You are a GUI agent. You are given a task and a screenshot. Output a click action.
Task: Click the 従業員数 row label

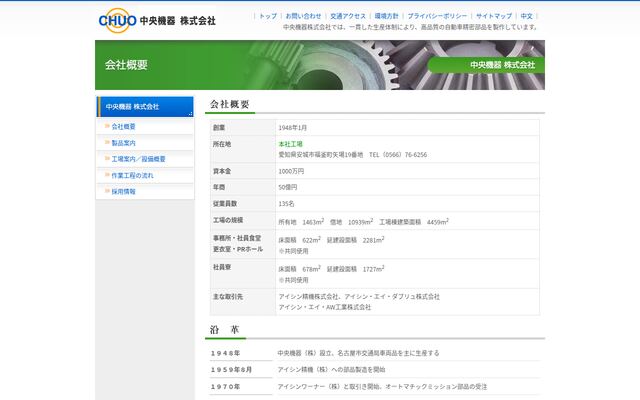224,204
